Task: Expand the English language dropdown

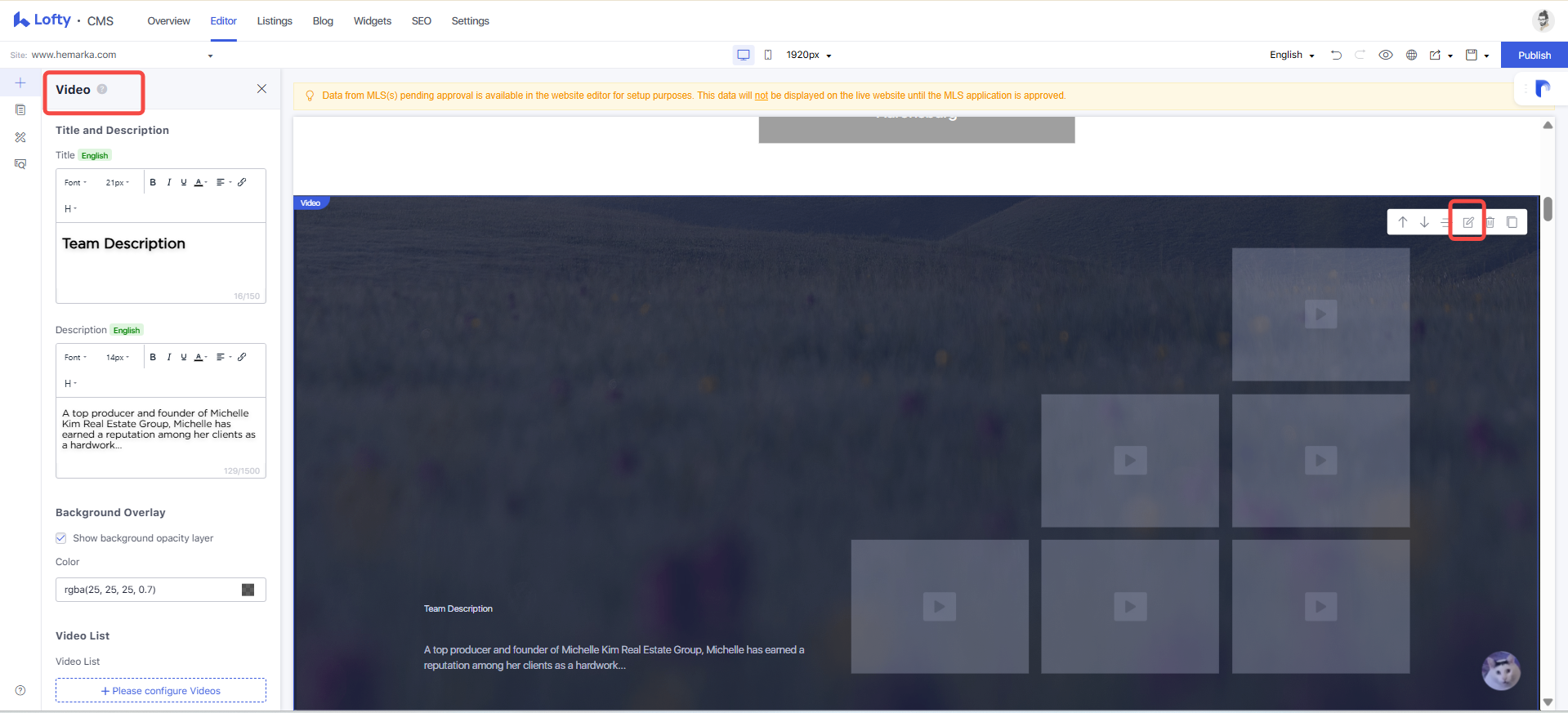Action: [x=1292, y=55]
